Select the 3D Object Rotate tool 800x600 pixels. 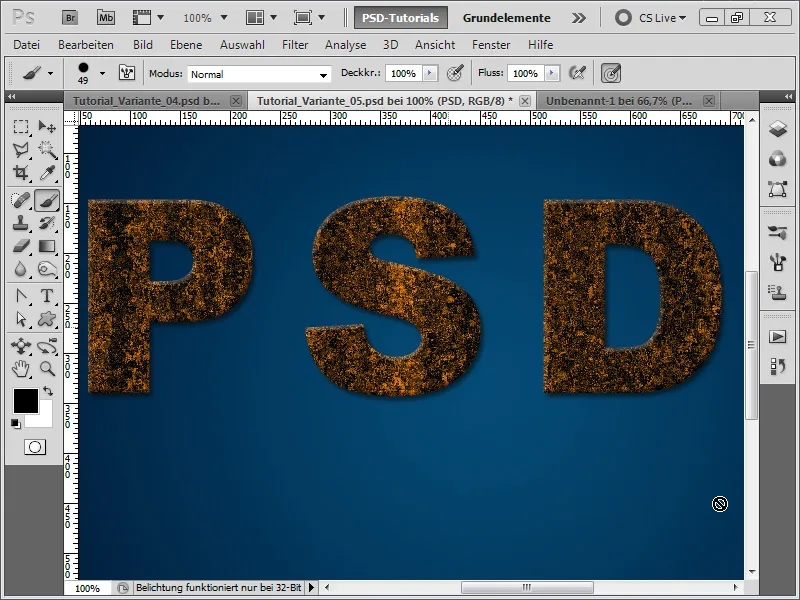[x=21, y=346]
